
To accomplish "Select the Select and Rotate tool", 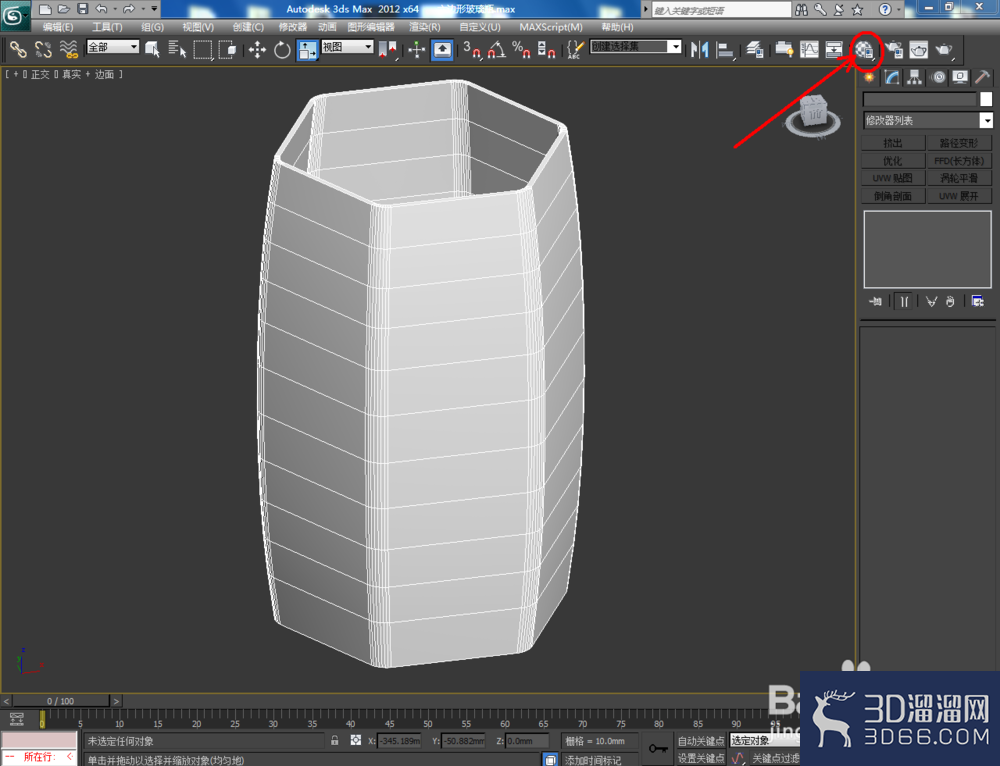I will [x=282, y=49].
